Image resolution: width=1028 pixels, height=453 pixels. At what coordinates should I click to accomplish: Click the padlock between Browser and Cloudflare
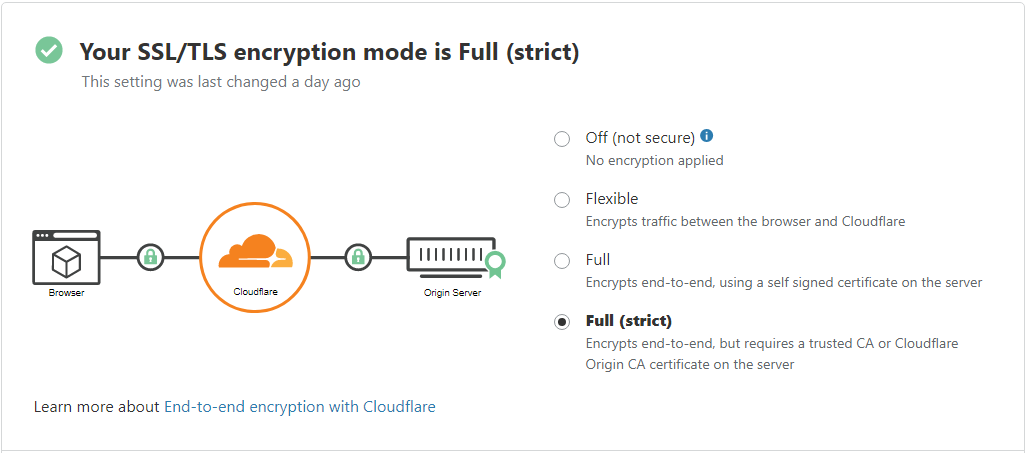click(x=150, y=257)
